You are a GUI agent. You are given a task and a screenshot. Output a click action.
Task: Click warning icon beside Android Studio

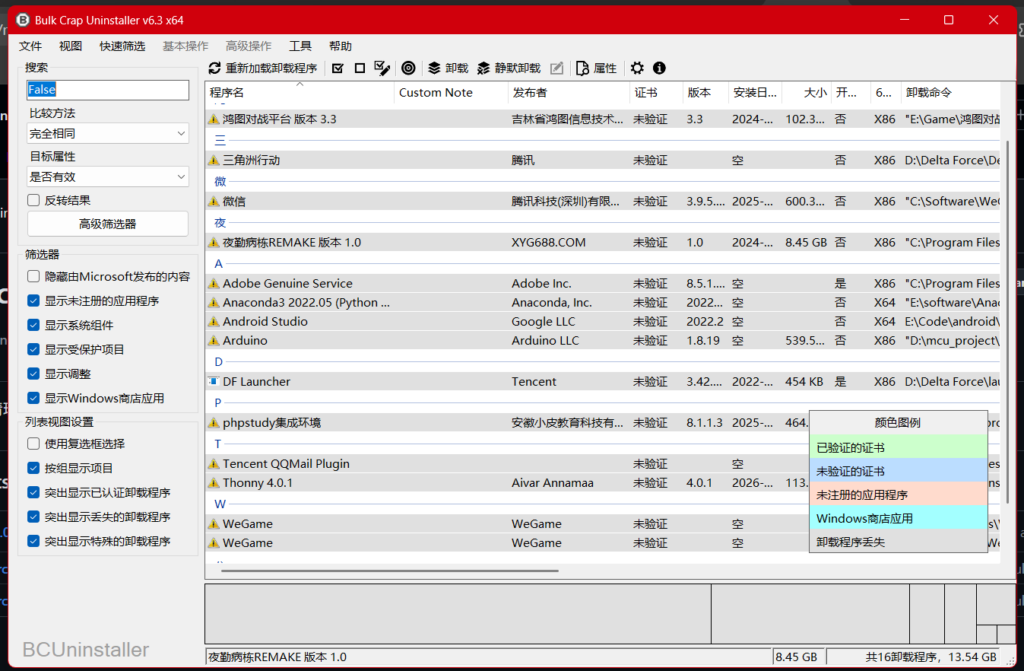(x=214, y=321)
